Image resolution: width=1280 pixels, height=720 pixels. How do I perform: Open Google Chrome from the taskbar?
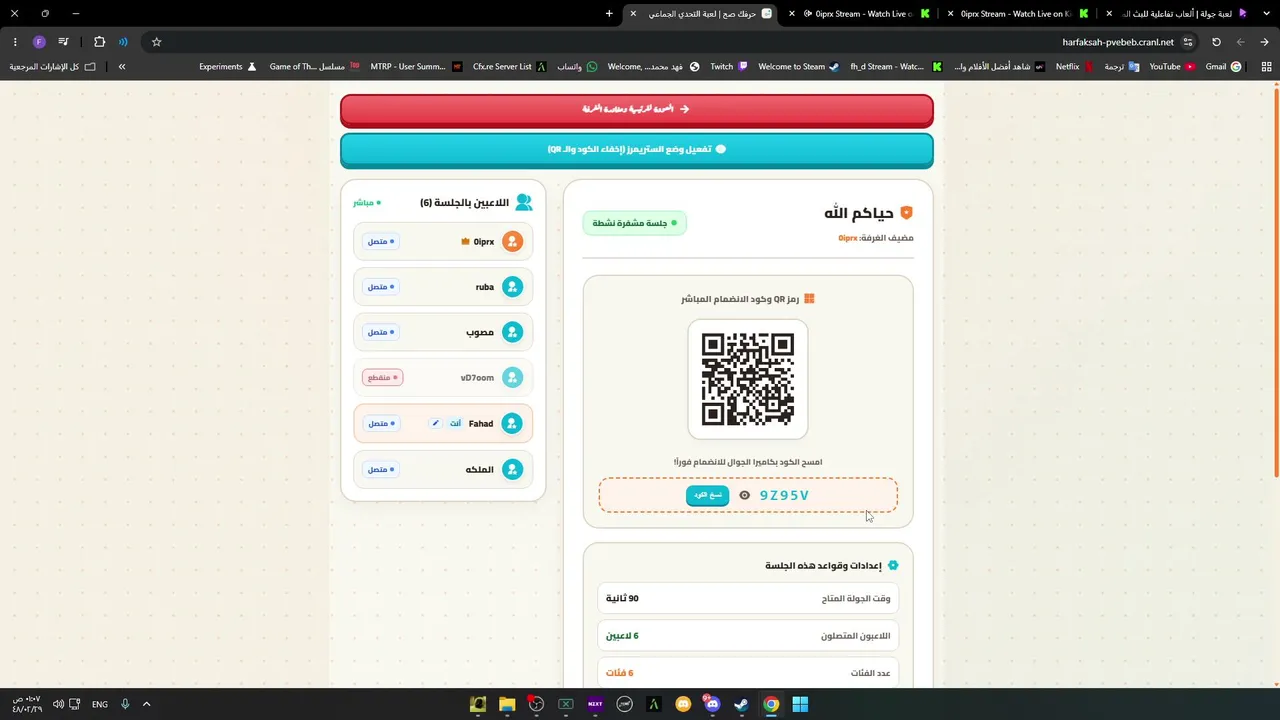pyautogui.click(x=771, y=704)
